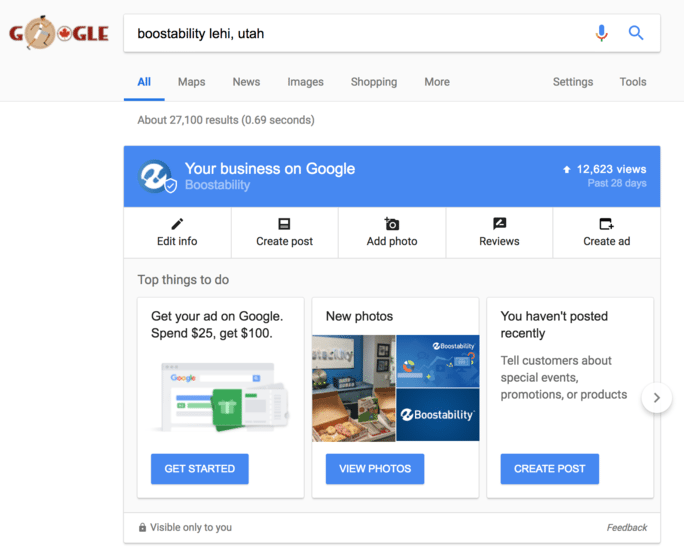Click You haven't posted recently heading
Screen dimensions: 684x558
554,325
